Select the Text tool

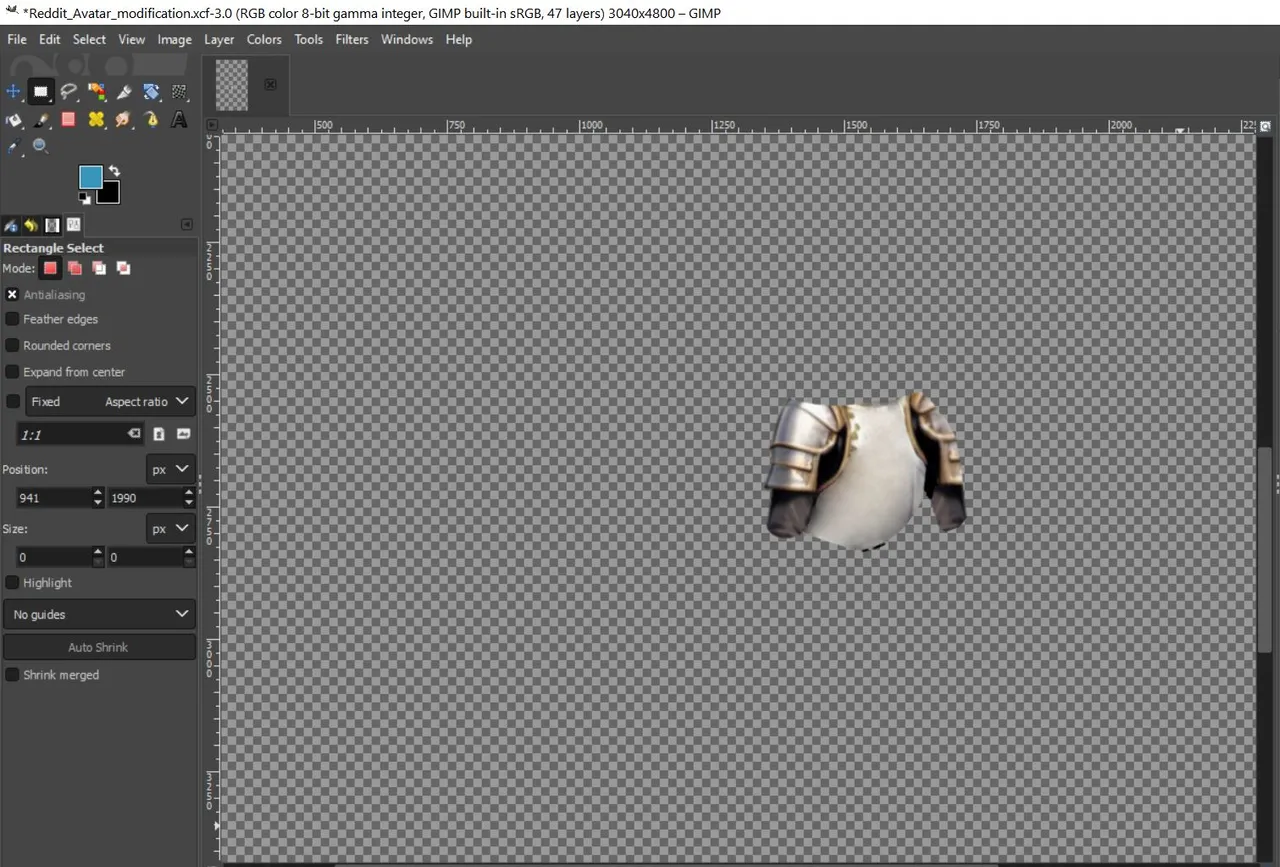[x=179, y=119]
